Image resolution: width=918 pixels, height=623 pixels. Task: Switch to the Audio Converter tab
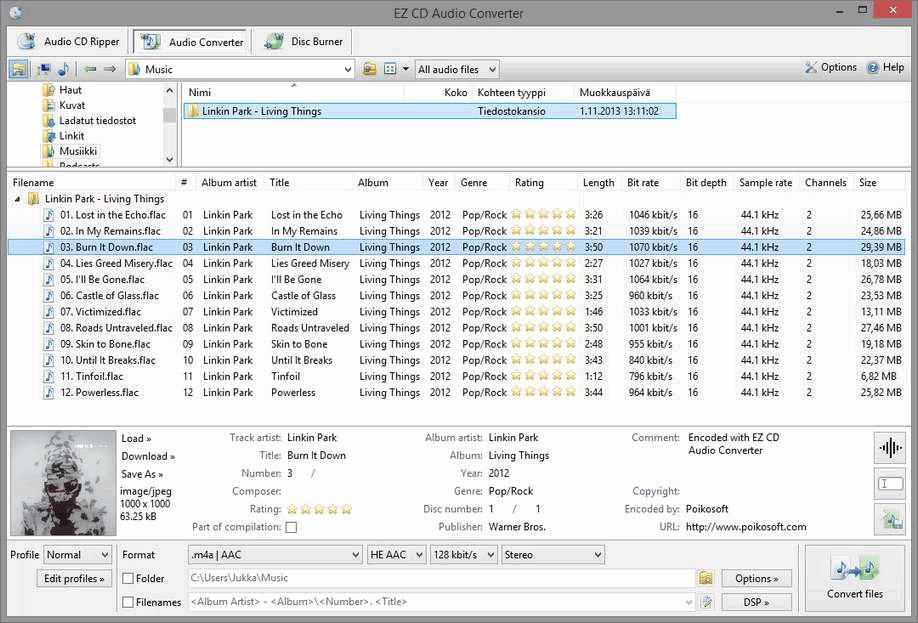point(191,42)
